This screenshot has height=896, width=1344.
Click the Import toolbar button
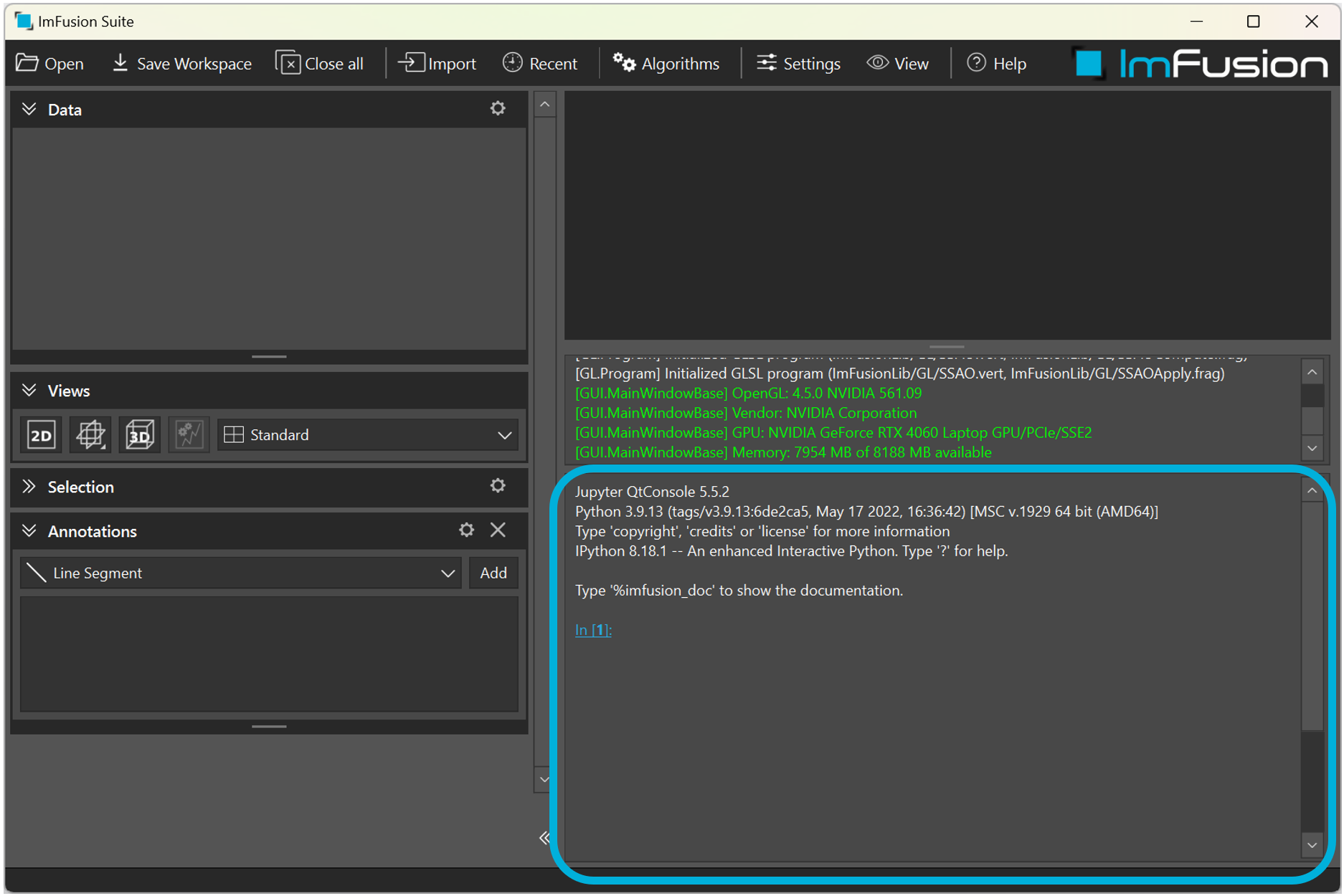437,64
